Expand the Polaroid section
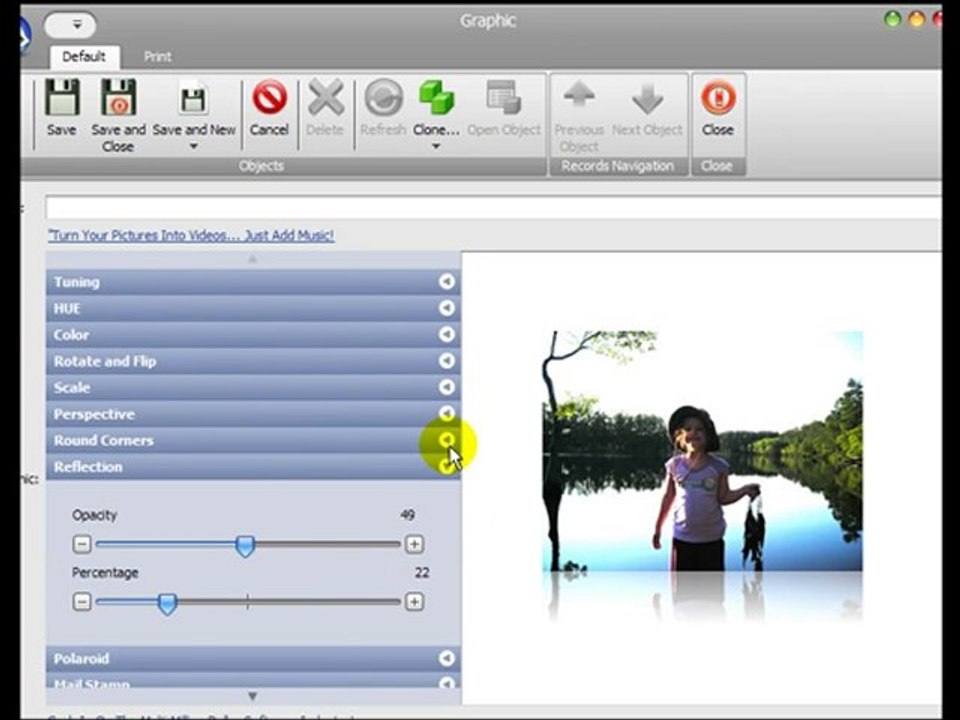This screenshot has width=960, height=720. click(x=447, y=658)
